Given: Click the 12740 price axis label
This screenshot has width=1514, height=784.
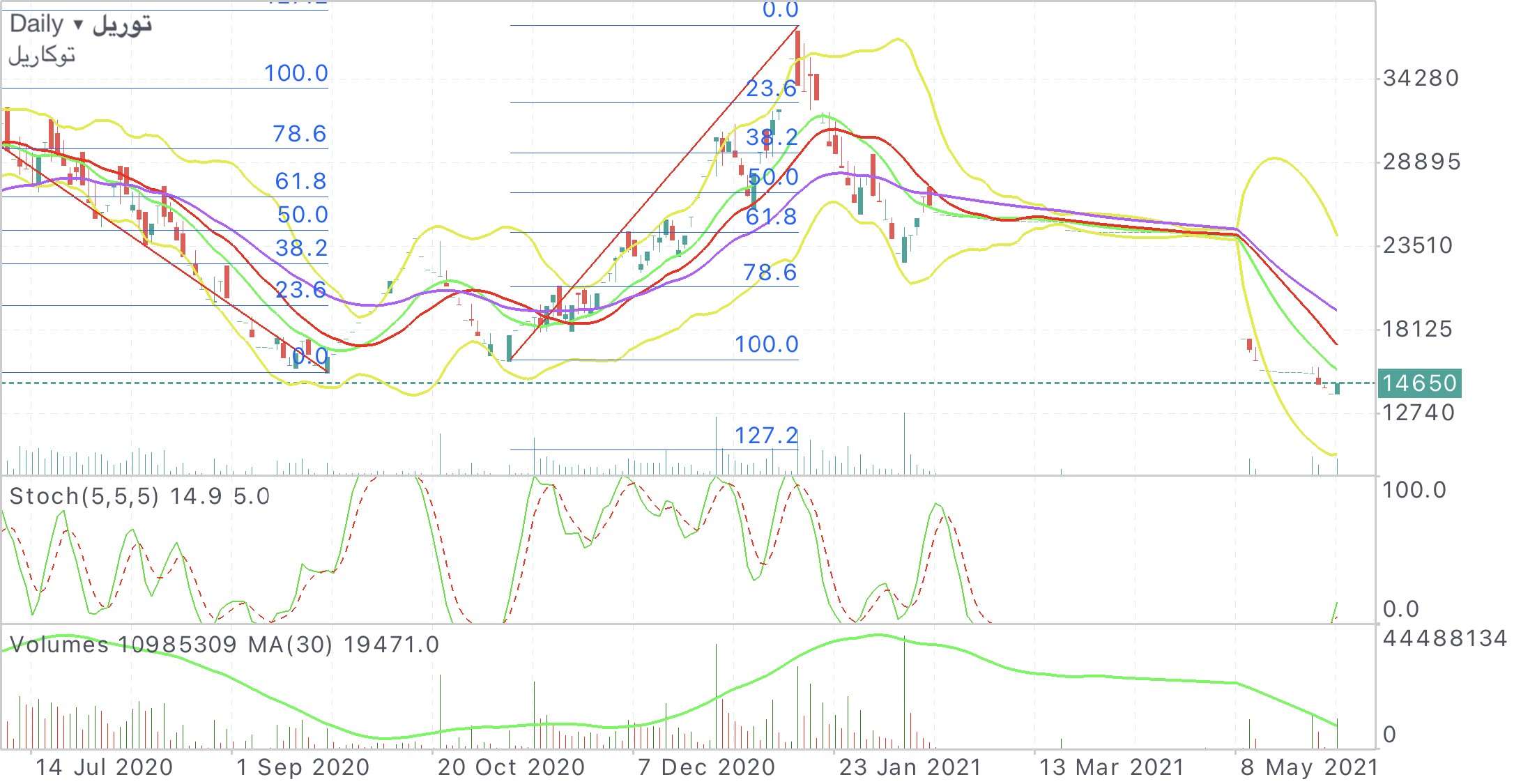Looking at the screenshot, I should (x=1419, y=413).
